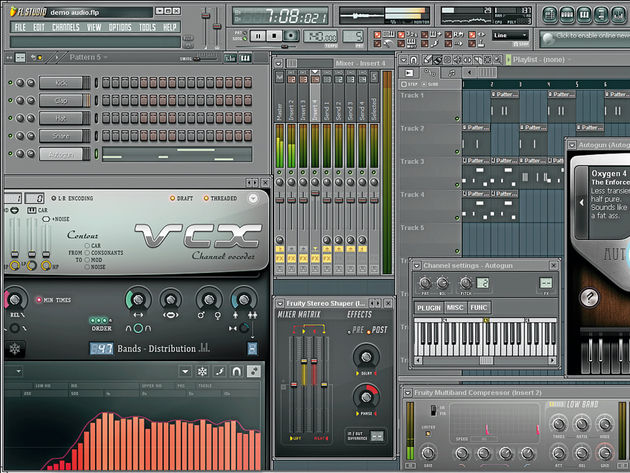Open the CHANNELS menu
The width and height of the screenshot is (630, 473).
click(65, 27)
